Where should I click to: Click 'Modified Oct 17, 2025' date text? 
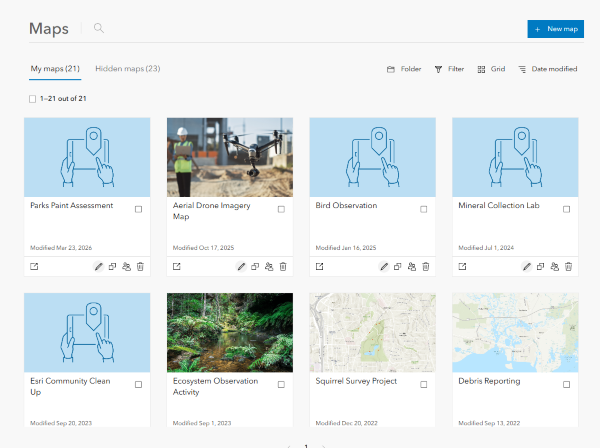[x=203, y=248]
